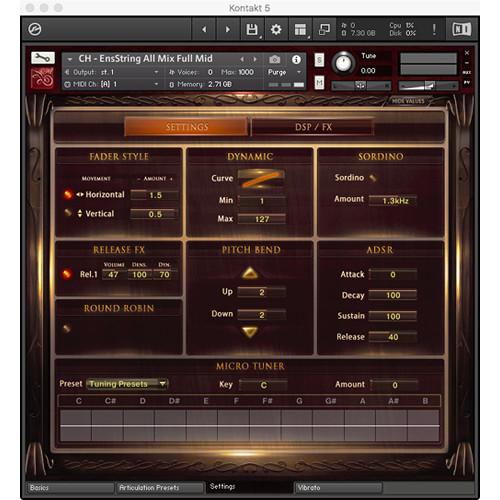
Task: Toggle the minimized view window icon
Action: tap(324, 30)
